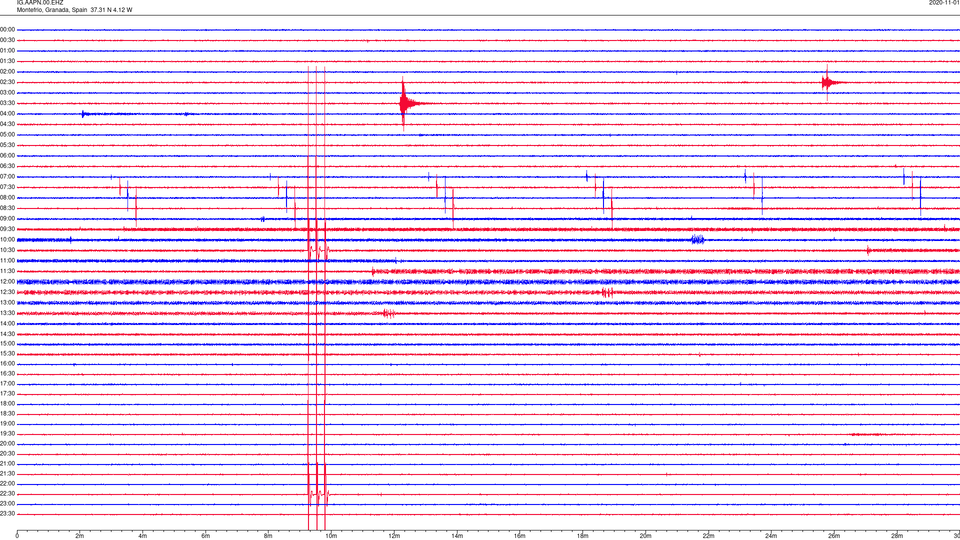Click the 00:00 time label

pyautogui.click(x=7, y=29)
